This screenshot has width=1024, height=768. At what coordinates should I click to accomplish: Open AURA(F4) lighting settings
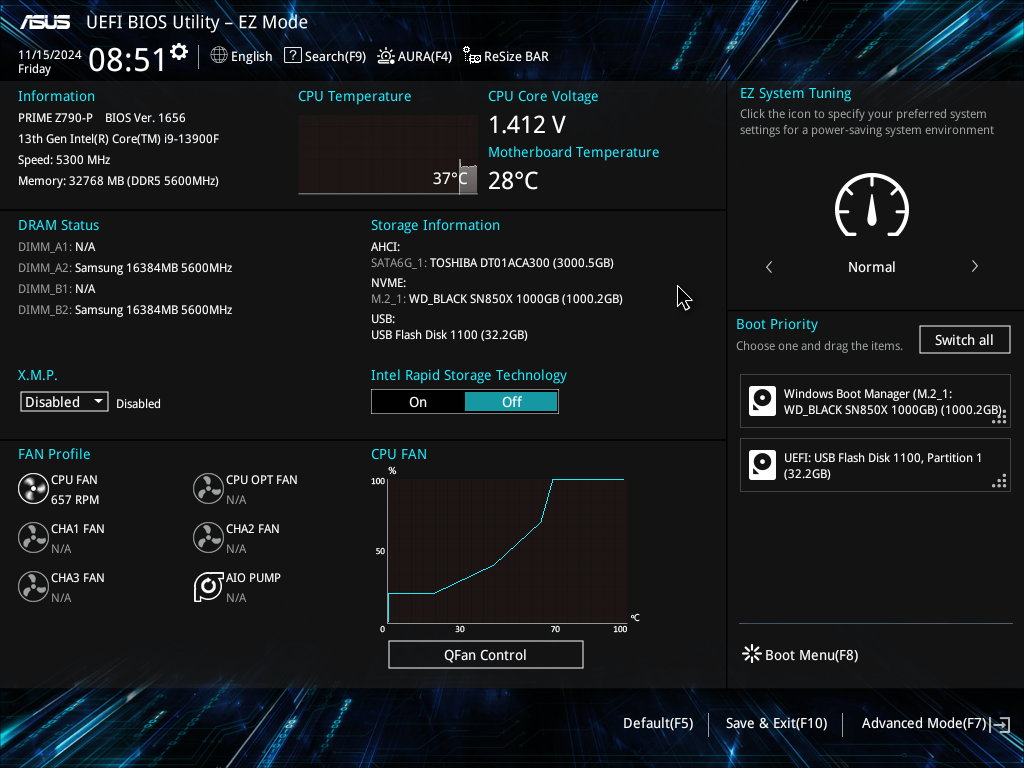click(x=424, y=56)
